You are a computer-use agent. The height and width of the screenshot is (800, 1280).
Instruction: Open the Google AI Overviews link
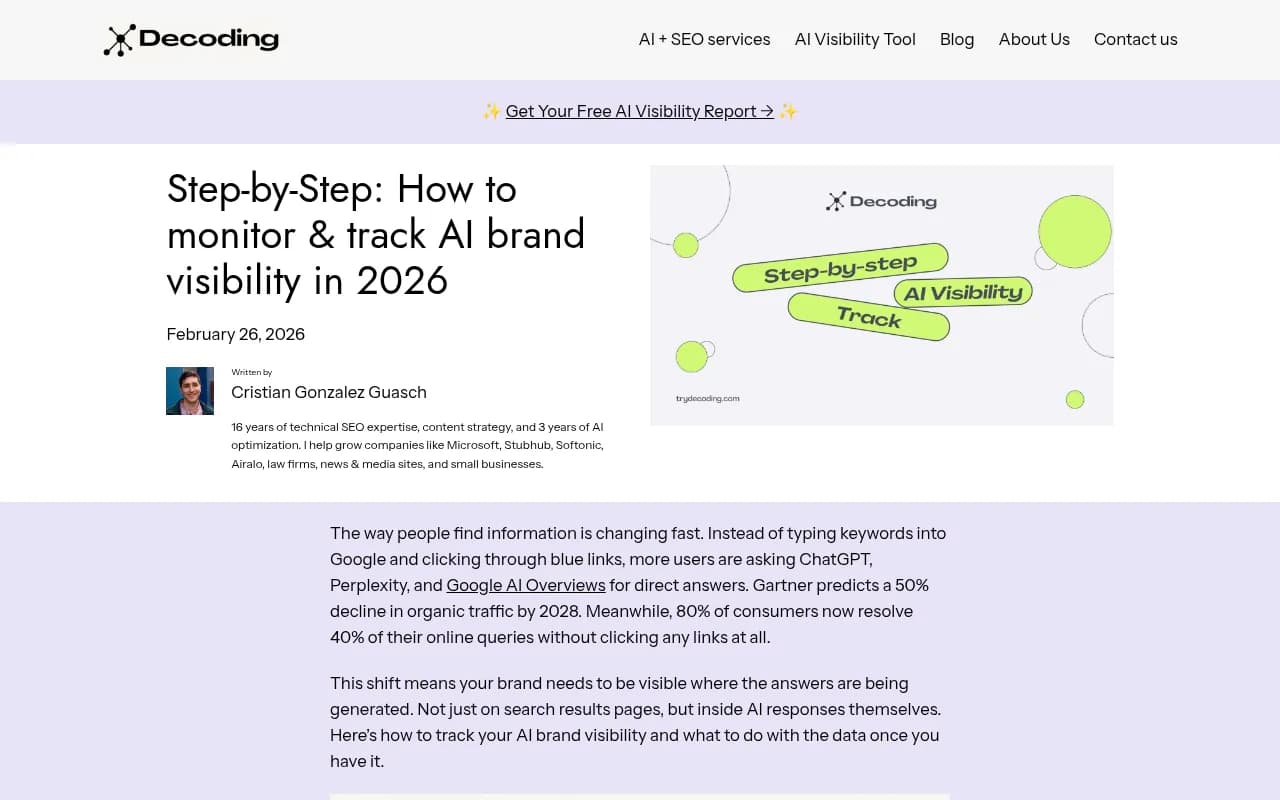point(526,585)
